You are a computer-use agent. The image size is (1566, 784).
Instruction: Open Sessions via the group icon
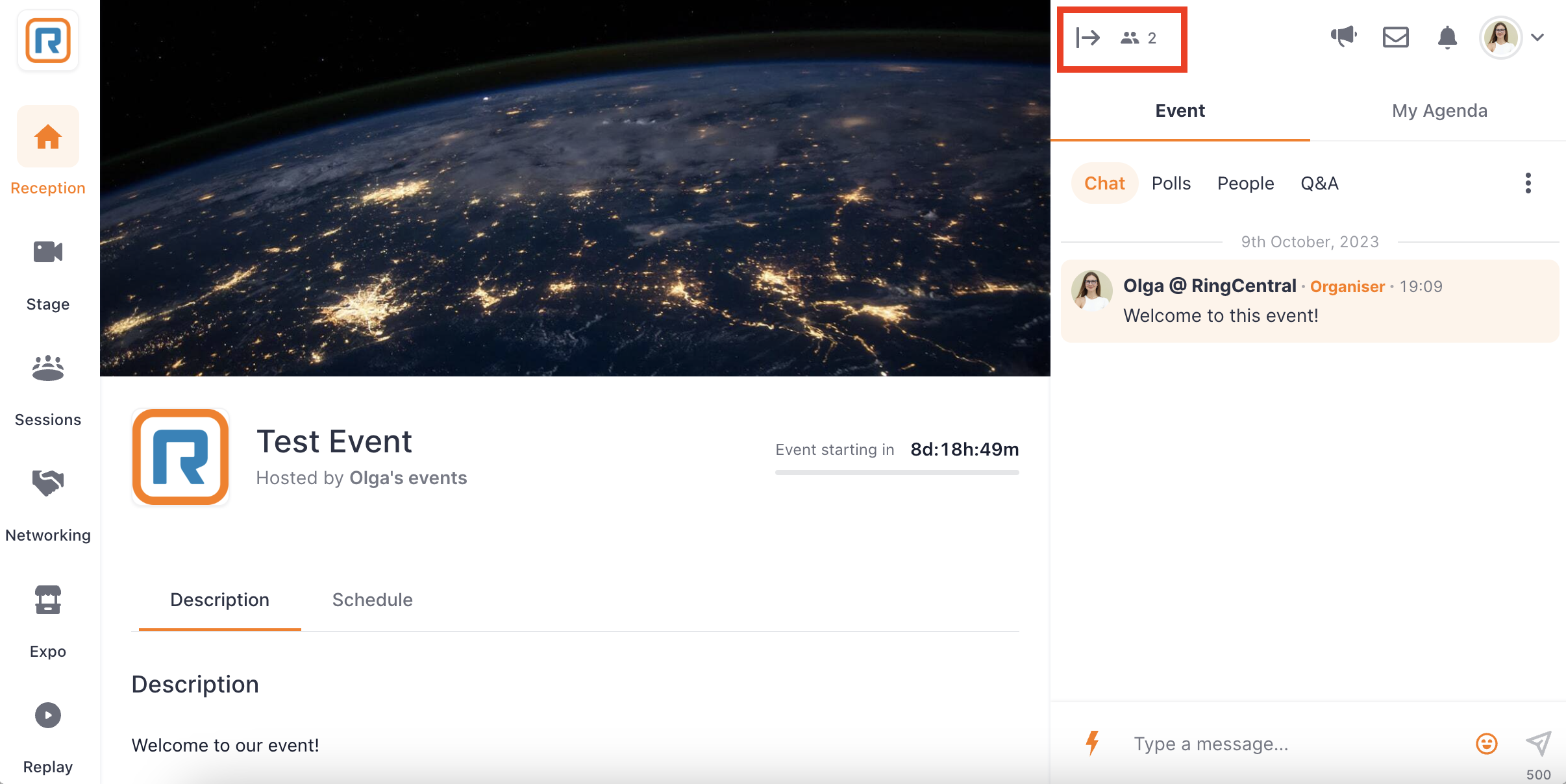click(48, 367)
